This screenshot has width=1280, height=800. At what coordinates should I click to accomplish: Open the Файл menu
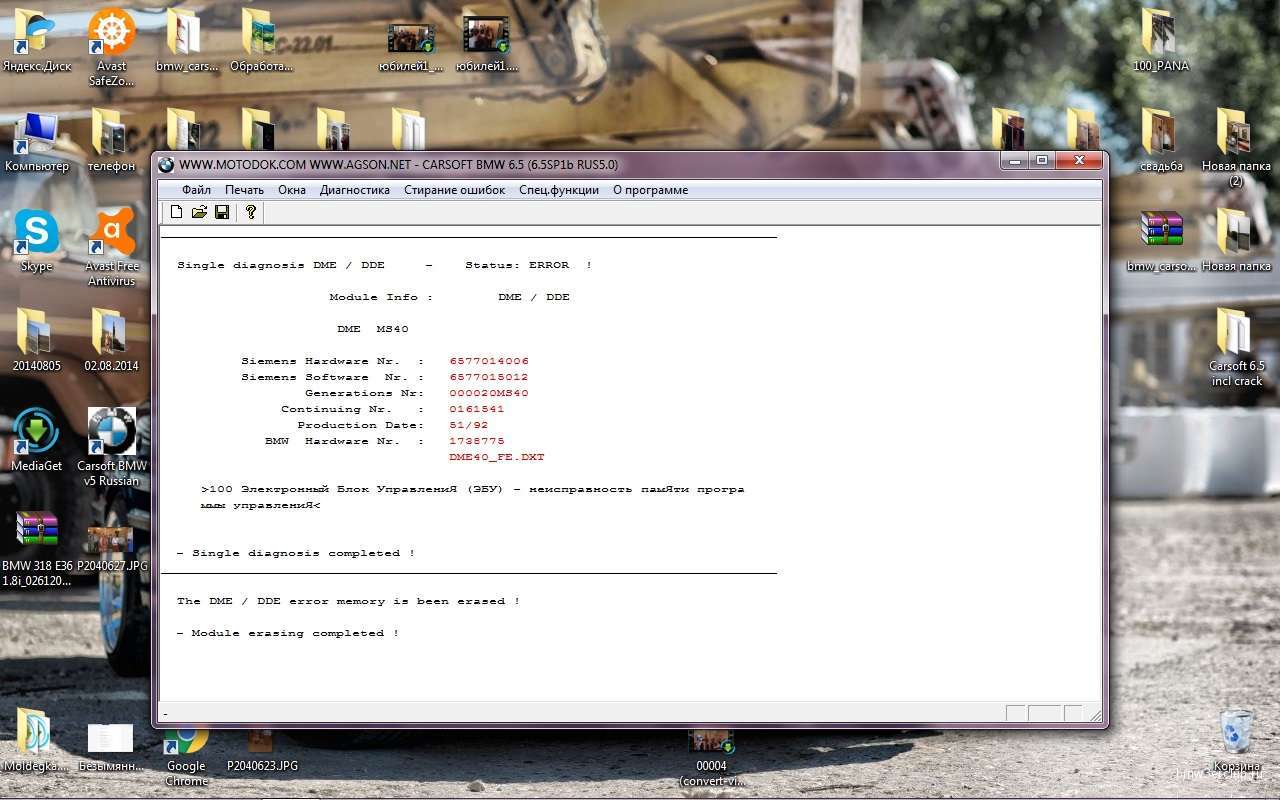click(x=196, y=190)
